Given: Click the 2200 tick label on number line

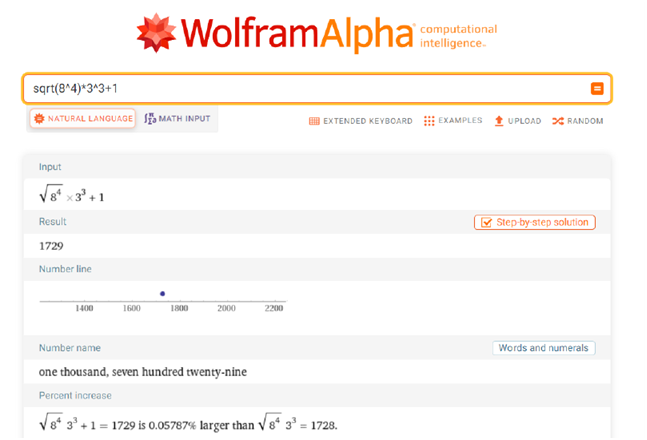Looking at the screenshot, I should click(x=274, y=308).
